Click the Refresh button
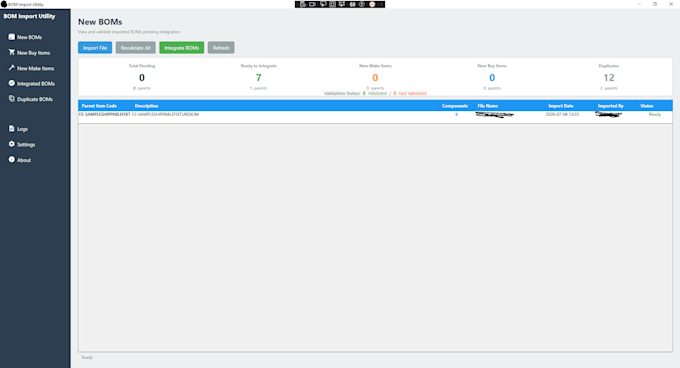680x368 pixels. coord(221,48)
